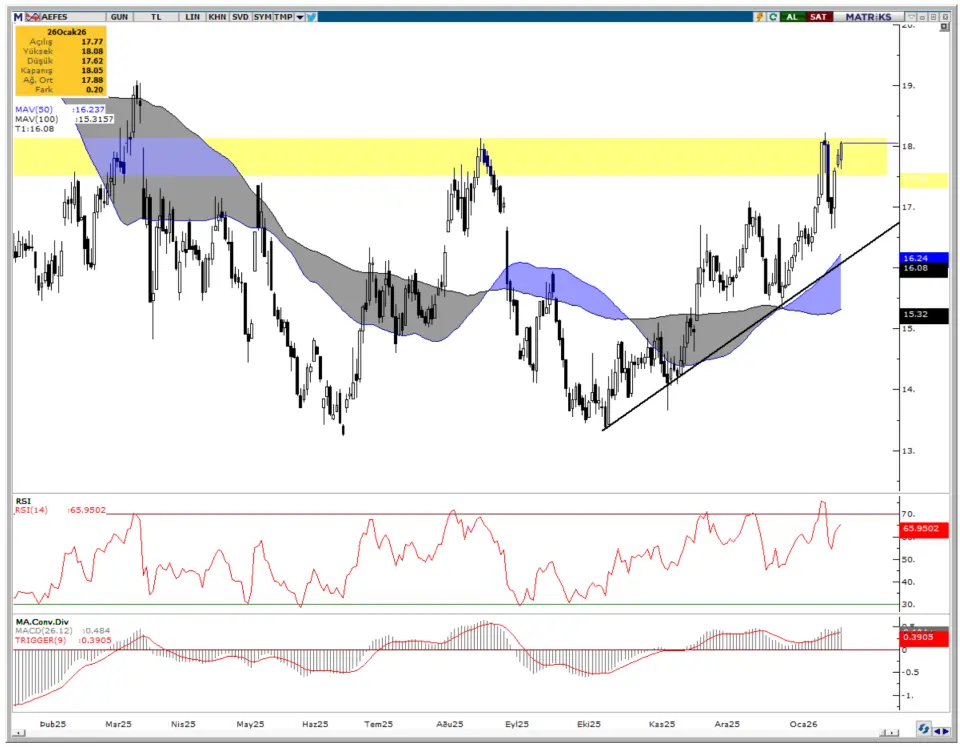The image size is (960, 747).
Task: Click the Matriks M logo icon
Action: tap(18, 17)
